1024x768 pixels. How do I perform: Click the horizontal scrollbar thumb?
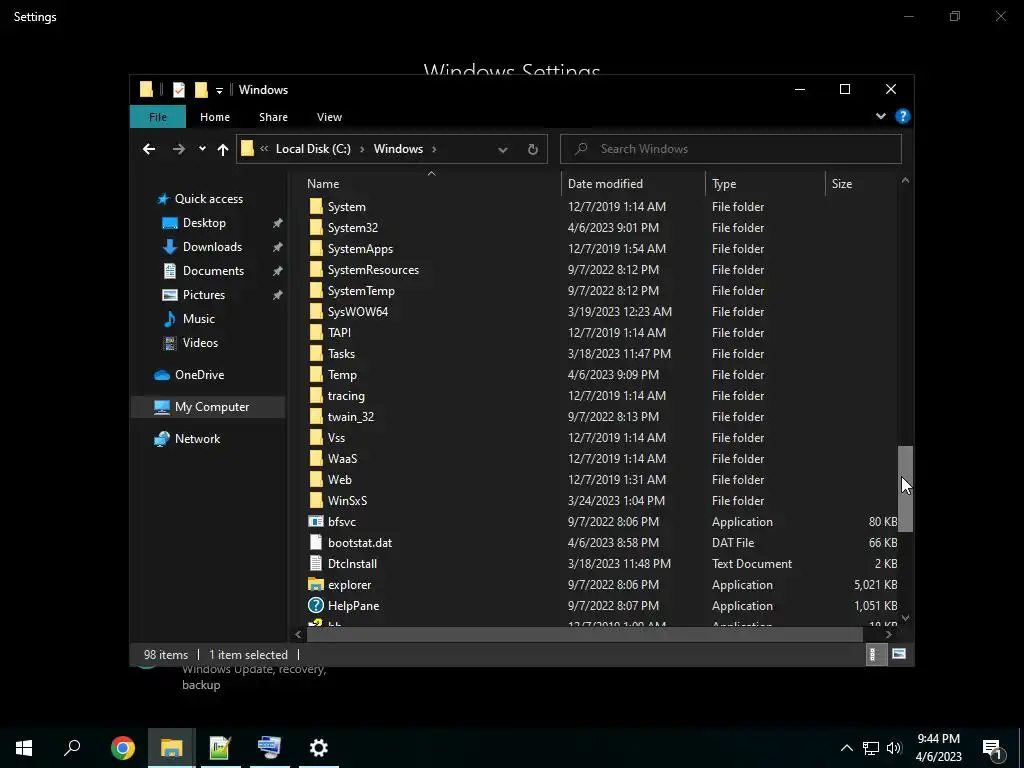pos(584,633)
